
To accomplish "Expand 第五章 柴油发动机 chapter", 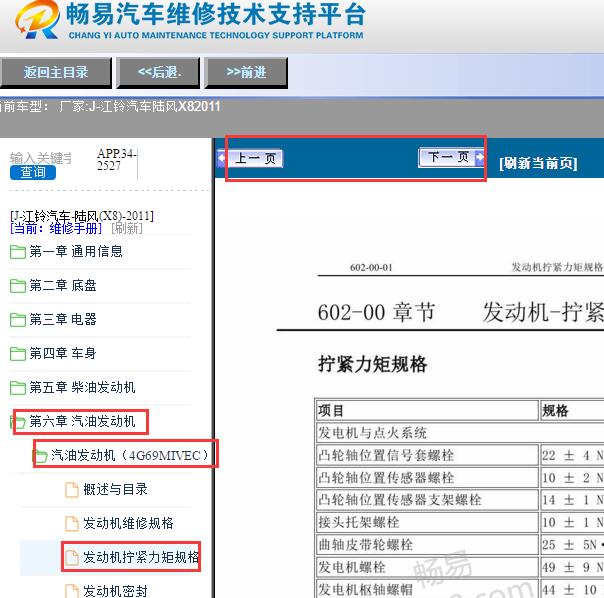I will point(82,387).
